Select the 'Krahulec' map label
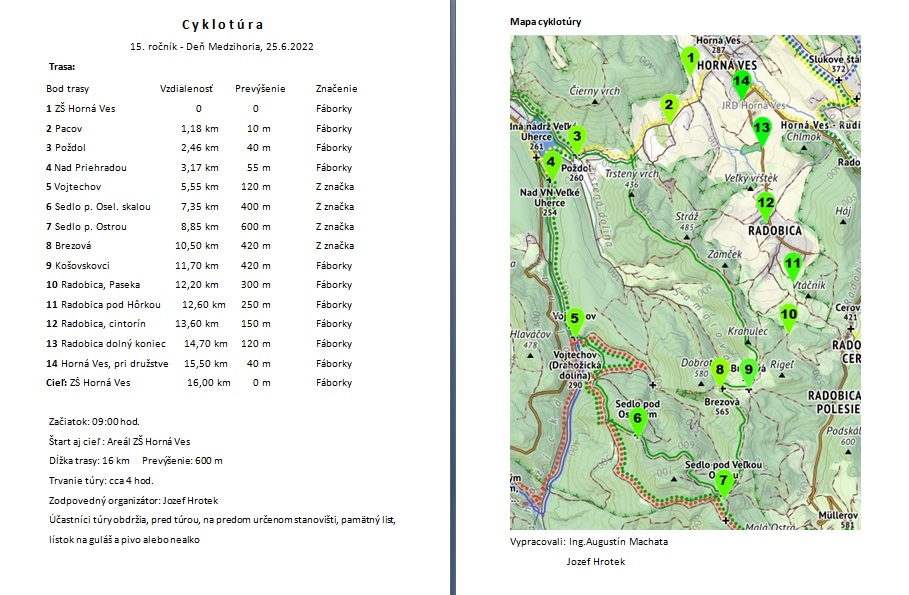 tap(747, 332)
